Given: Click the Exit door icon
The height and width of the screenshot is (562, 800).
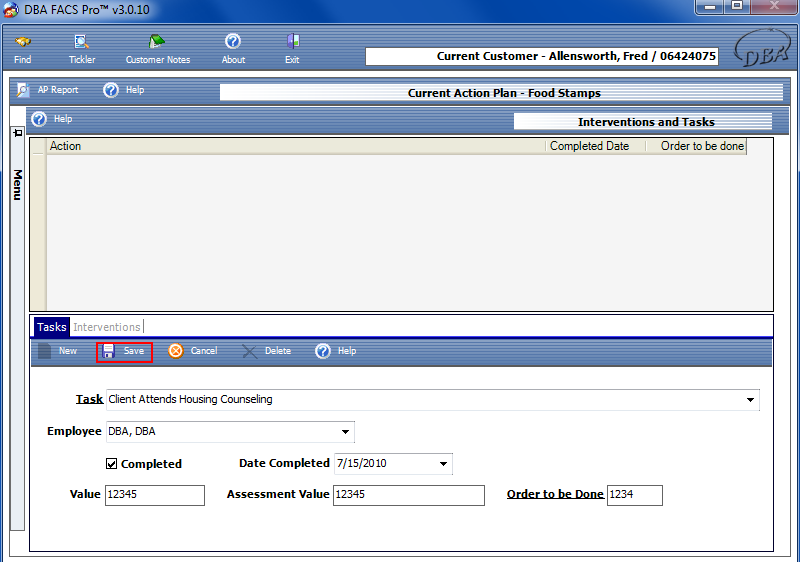Looking at the screenshot, I should tap(292, 42).
